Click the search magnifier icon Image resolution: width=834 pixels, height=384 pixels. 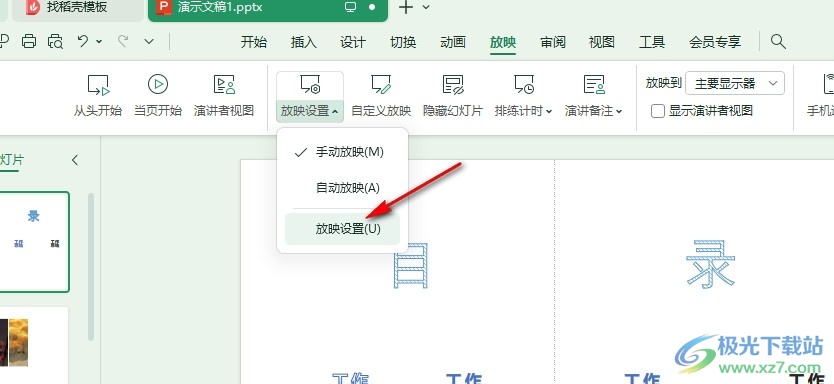pyautogui.click(x=778, y=41)
